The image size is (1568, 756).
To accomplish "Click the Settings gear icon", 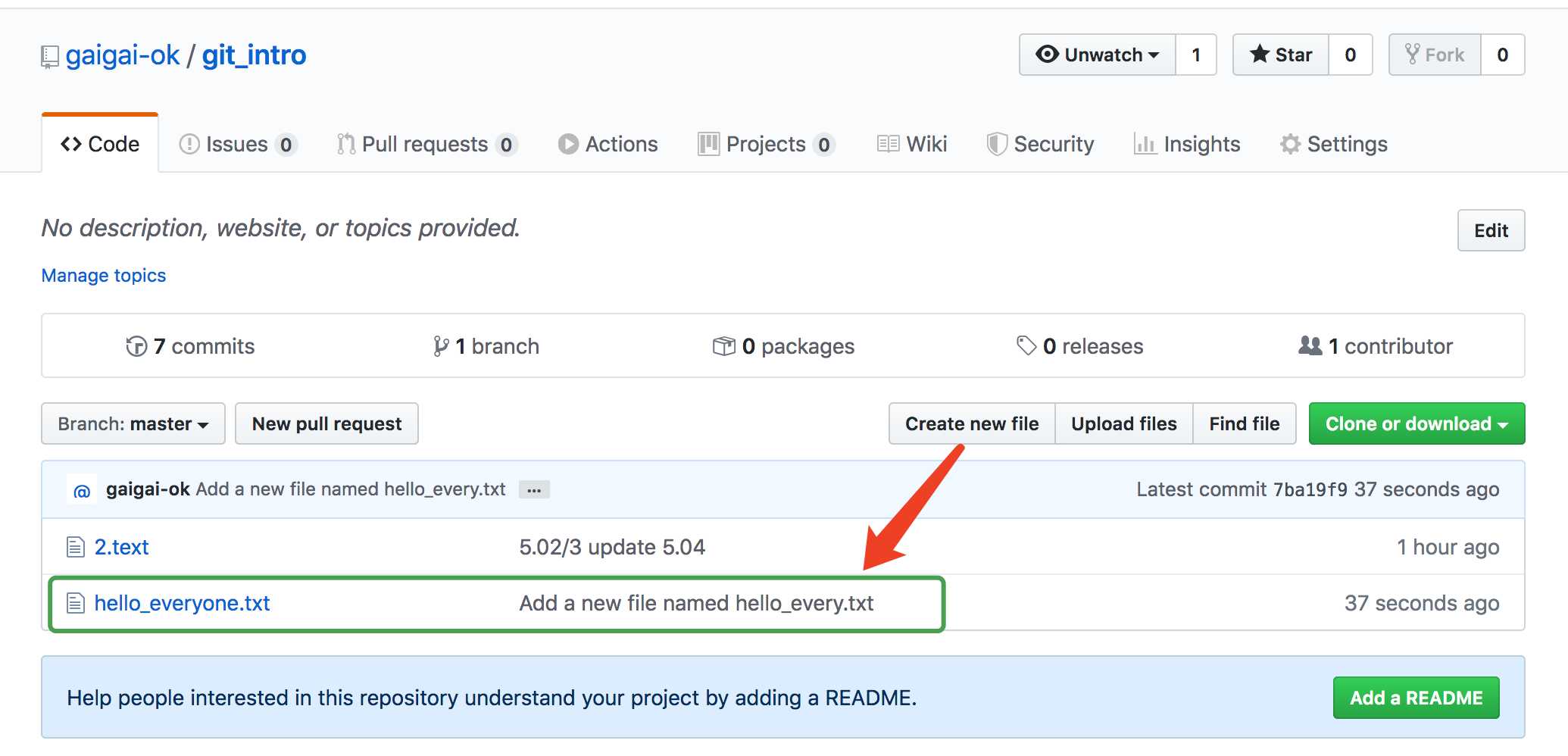I will 1291,144.
